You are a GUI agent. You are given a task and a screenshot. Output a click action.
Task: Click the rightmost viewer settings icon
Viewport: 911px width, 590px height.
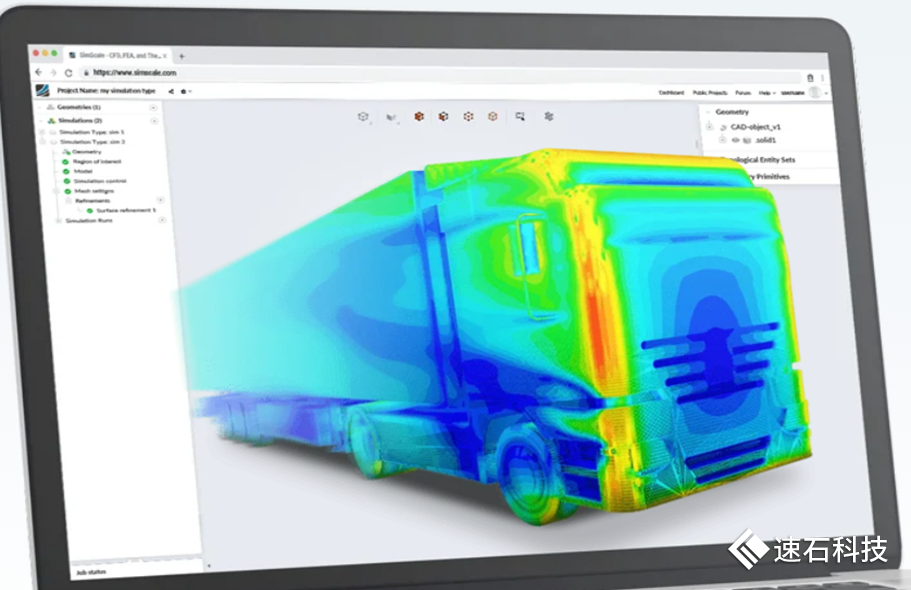[x=549, y=117]
